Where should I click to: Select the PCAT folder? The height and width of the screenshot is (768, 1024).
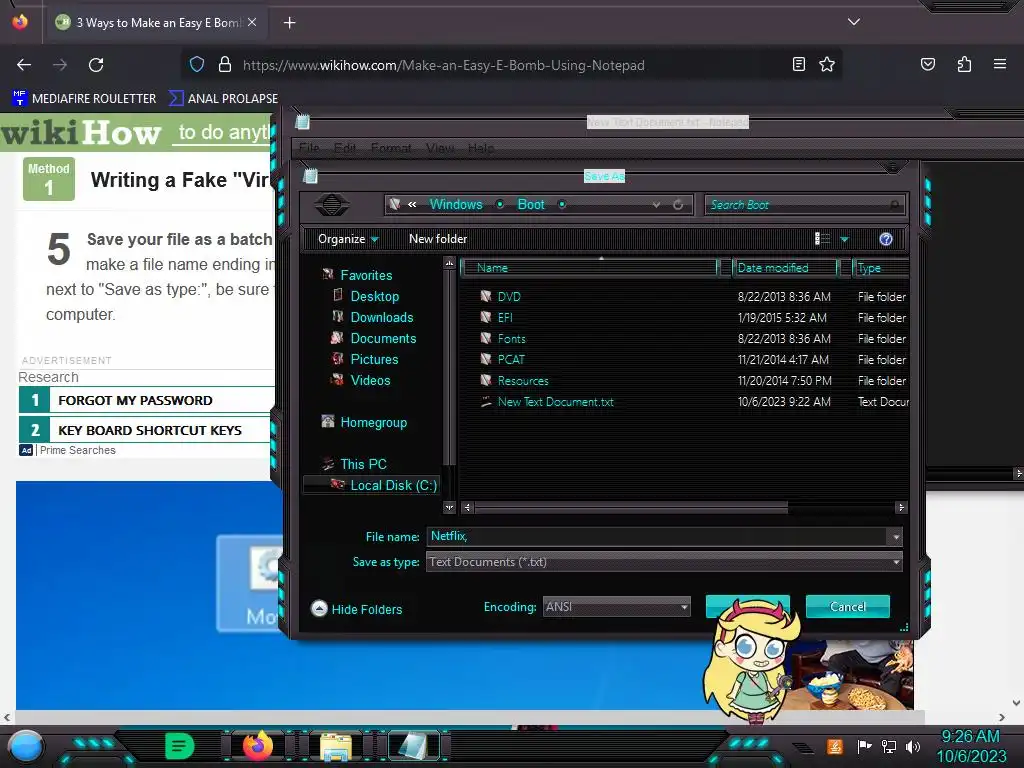511,359
